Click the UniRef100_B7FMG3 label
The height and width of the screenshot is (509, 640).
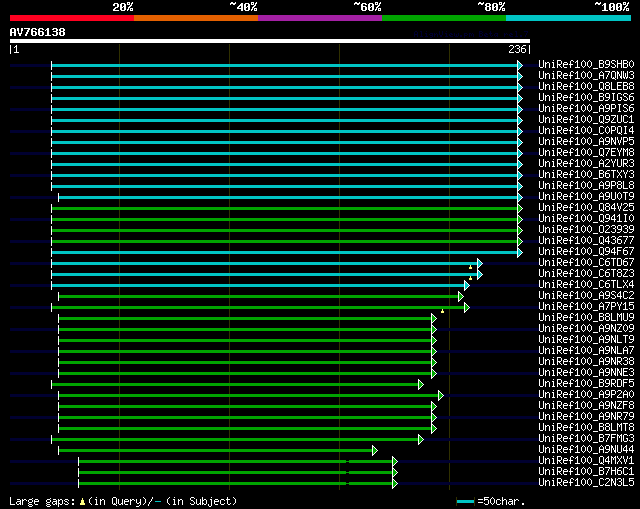coord(586,439)
